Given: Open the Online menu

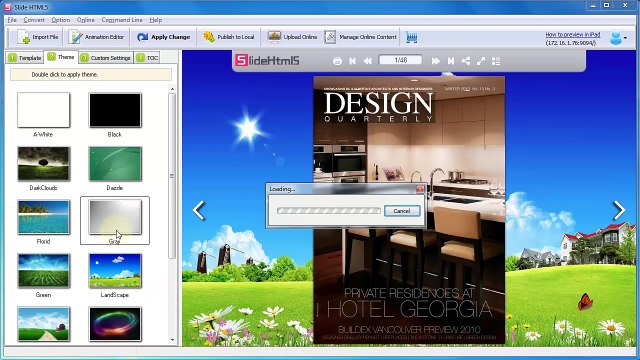Looking at the screenshot, I should [x=85, y=20].
